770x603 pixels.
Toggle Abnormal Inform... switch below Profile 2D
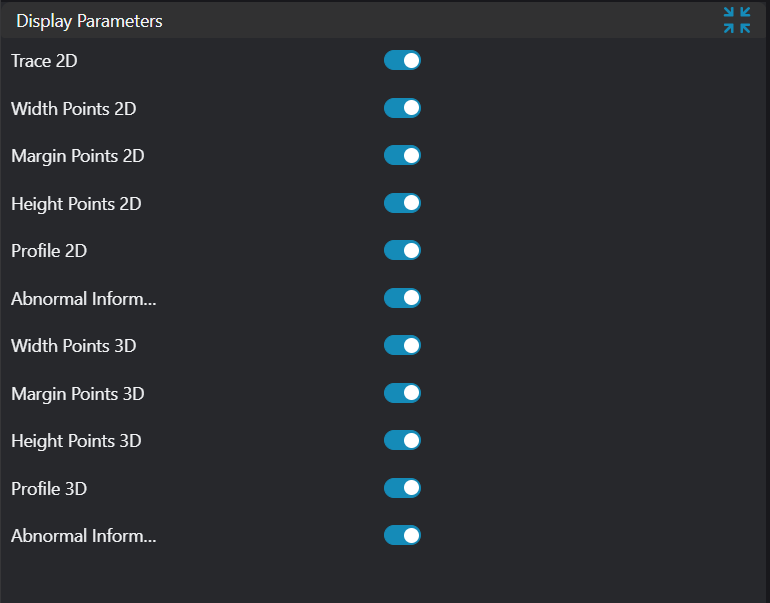point(402,298)
